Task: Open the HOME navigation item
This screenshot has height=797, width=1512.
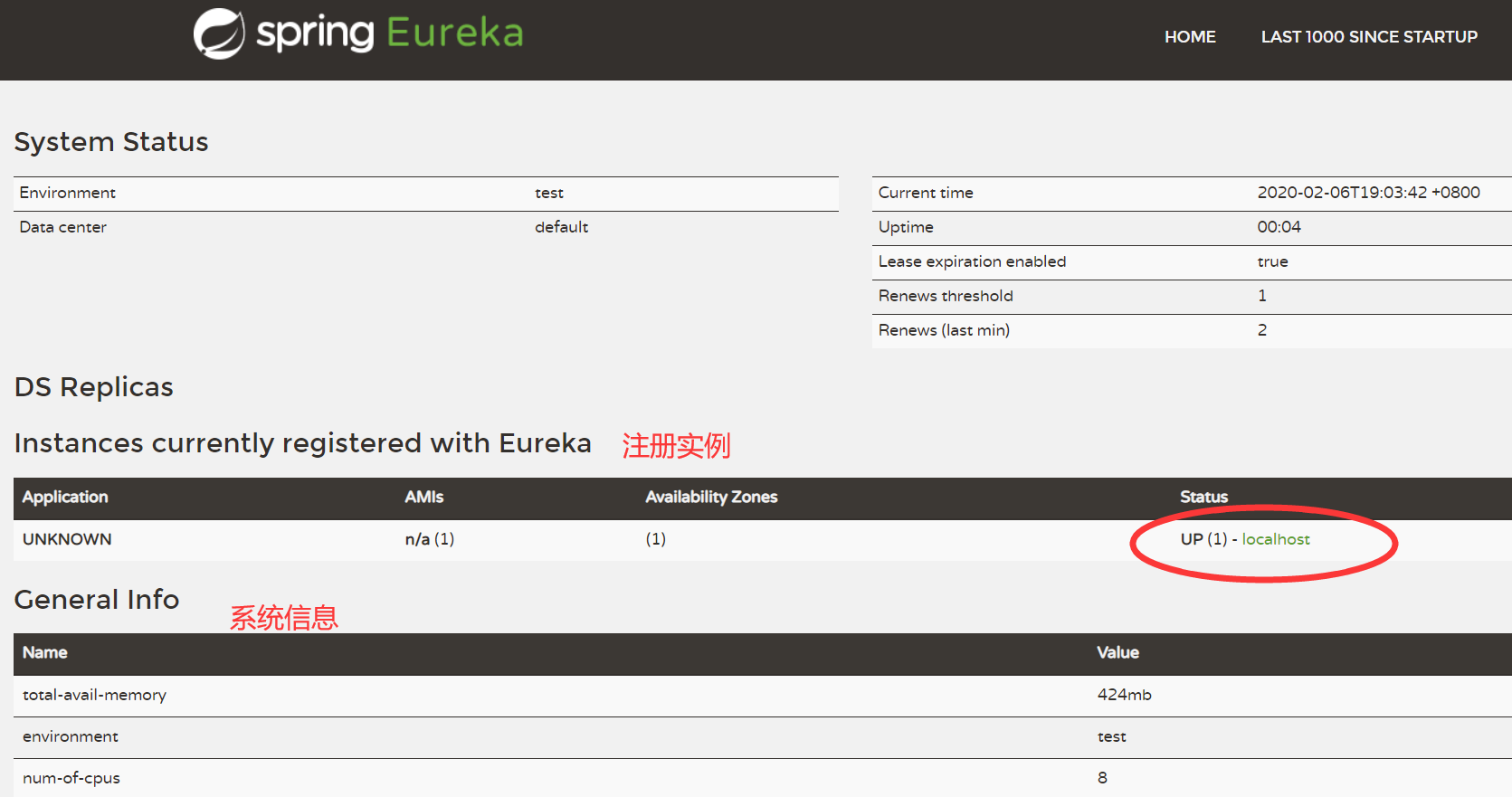Action: (x=1189, y=37)
